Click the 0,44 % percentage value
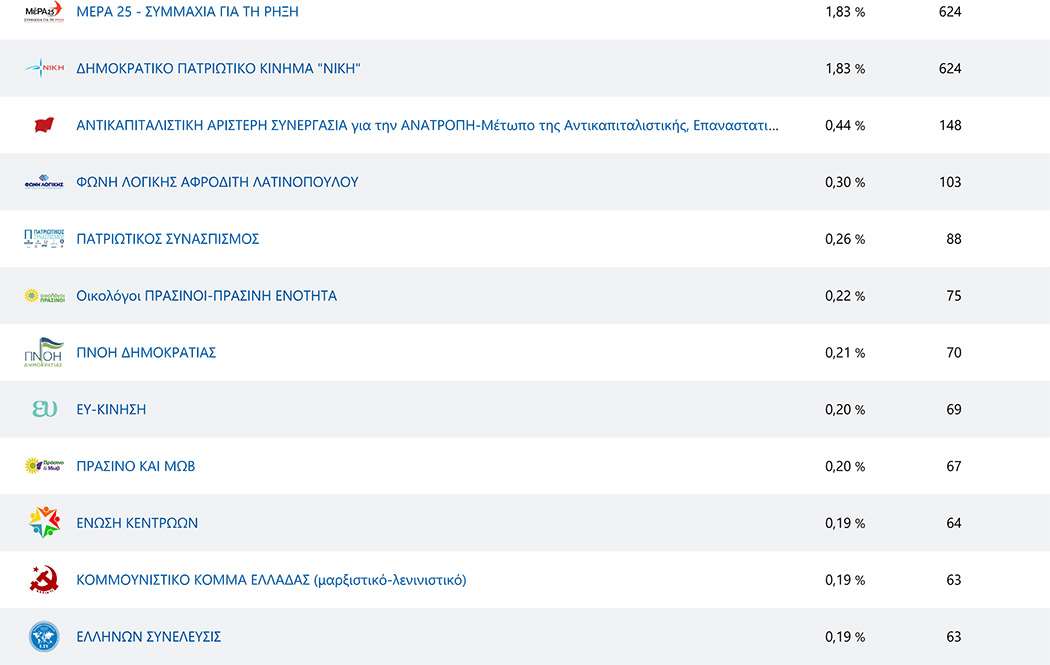Viewport: 1050px width, 665px height. pyautogui.click(x=845, y=125)
